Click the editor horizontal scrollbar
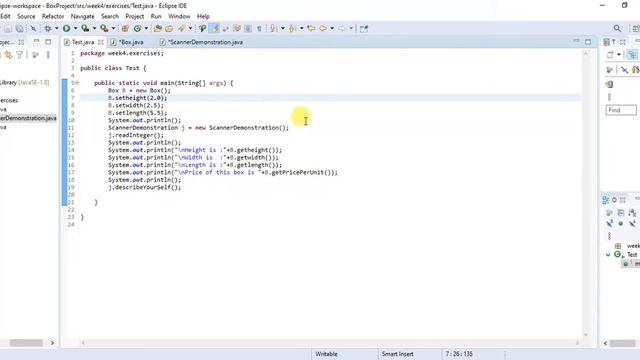640x360 pixels. [330, 343]
